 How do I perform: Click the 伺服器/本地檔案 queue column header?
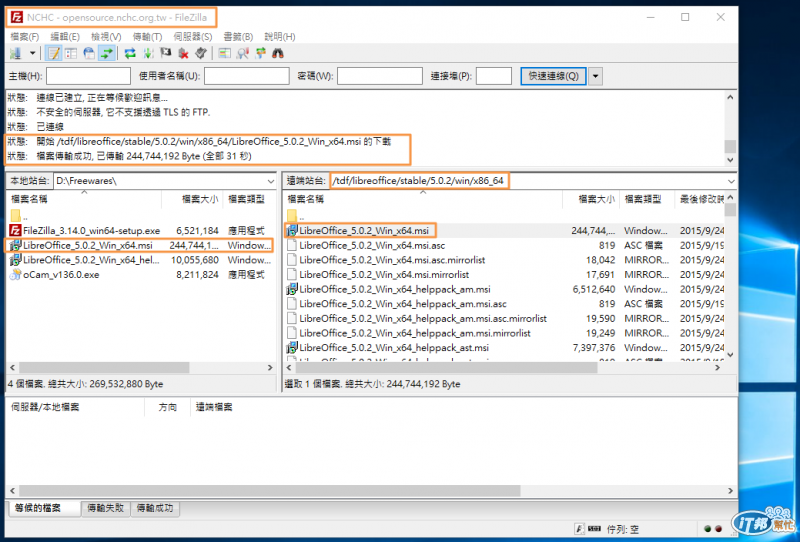point(76,407)
